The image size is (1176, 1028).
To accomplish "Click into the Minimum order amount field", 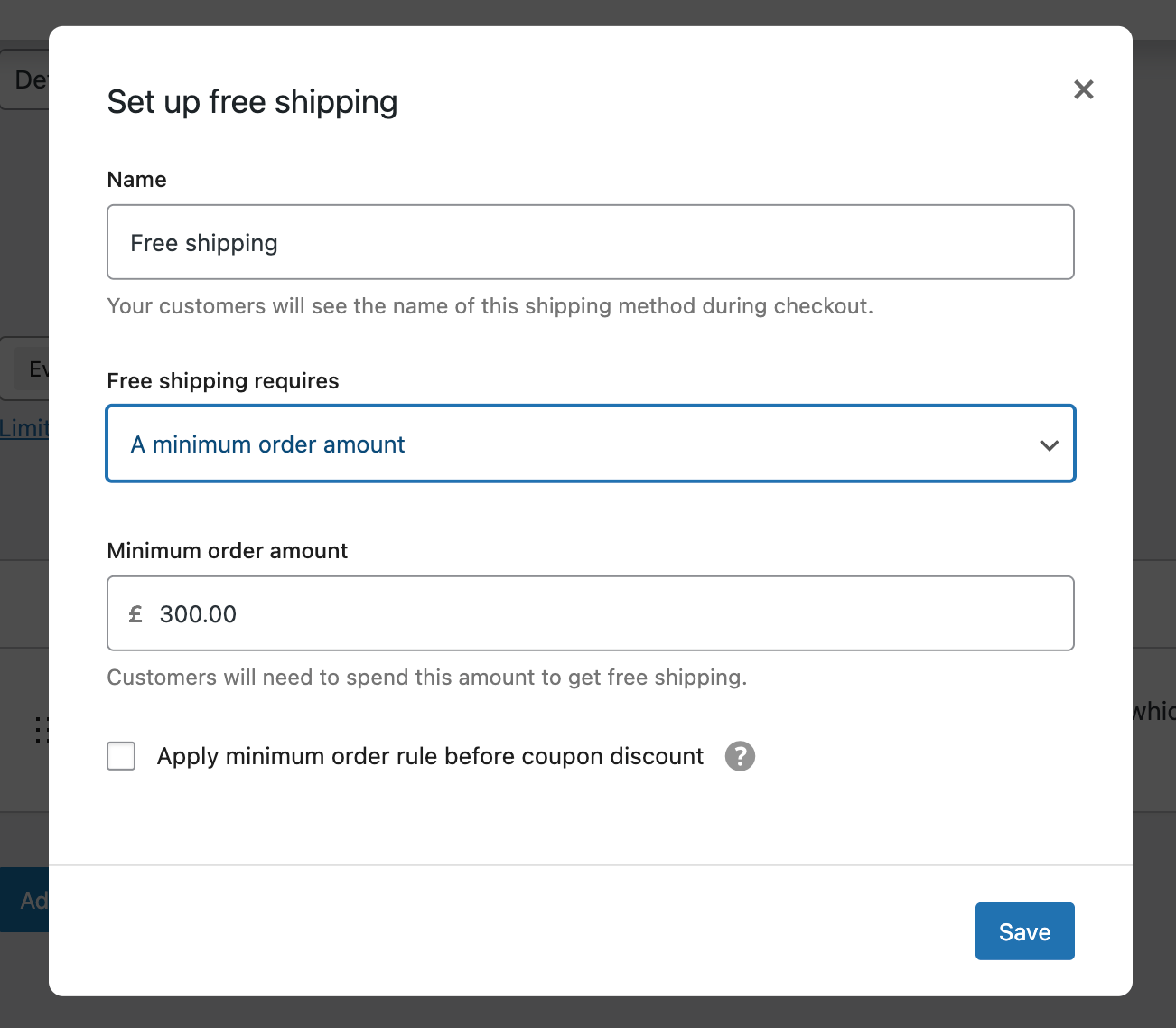I will tap(614, 613).
